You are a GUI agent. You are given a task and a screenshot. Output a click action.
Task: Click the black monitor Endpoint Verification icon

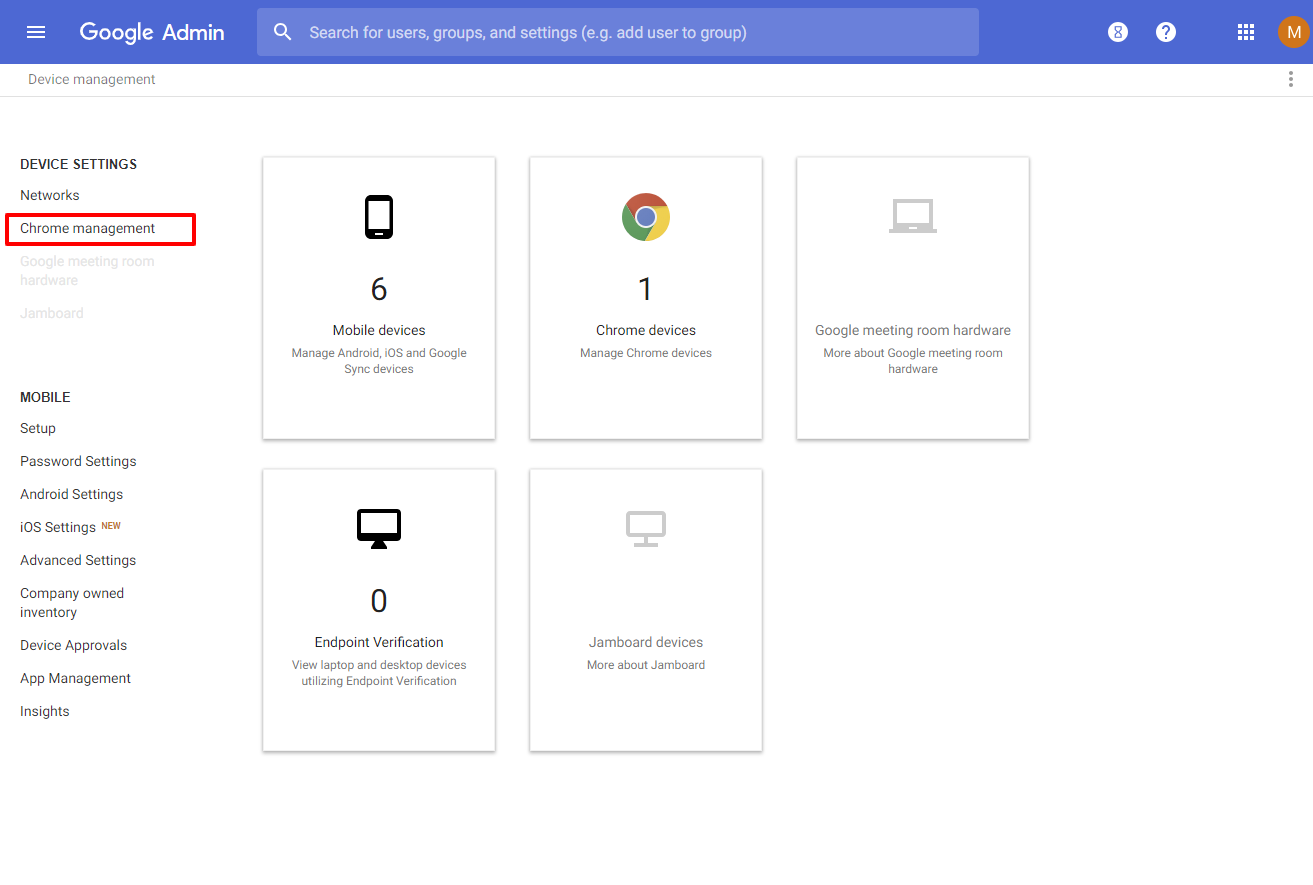pyautogui.click(x=379, y=529)
